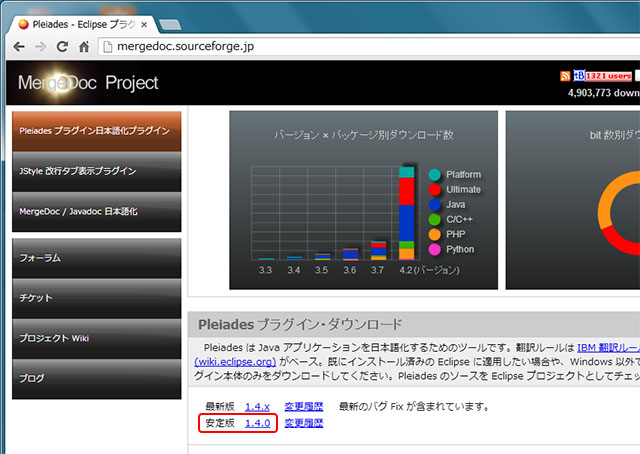Viewport: 640px width, 454px height.
Task: Go back using the browser back arrow
Action: click(x=19, y=47)
